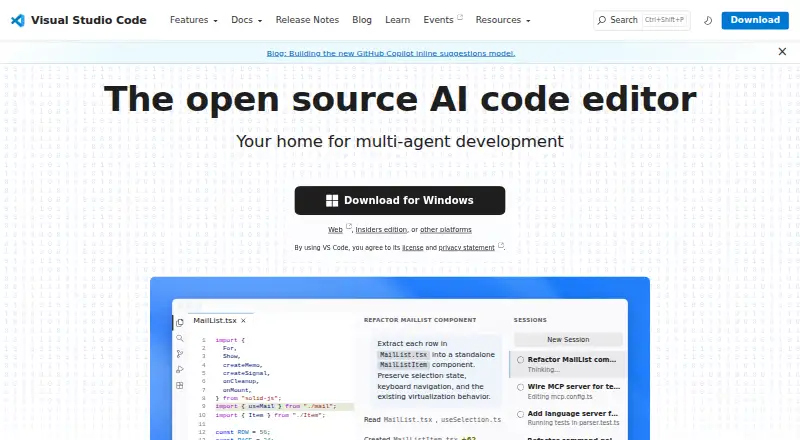The width and height of the screenshot is (800, 440).
Task: Click the 'Thinking...' session status text
Action: click(543, 370)
